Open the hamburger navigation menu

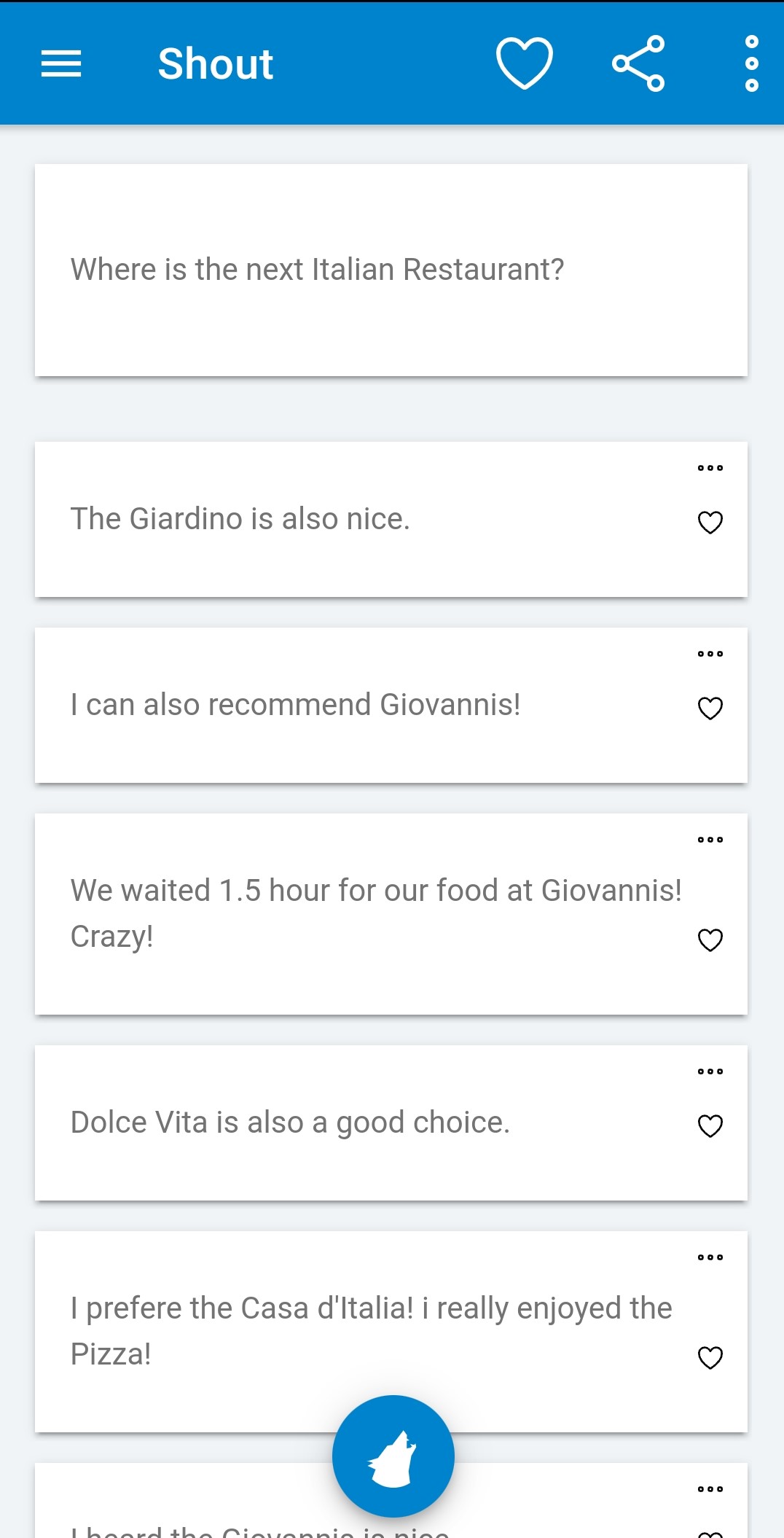61,64
